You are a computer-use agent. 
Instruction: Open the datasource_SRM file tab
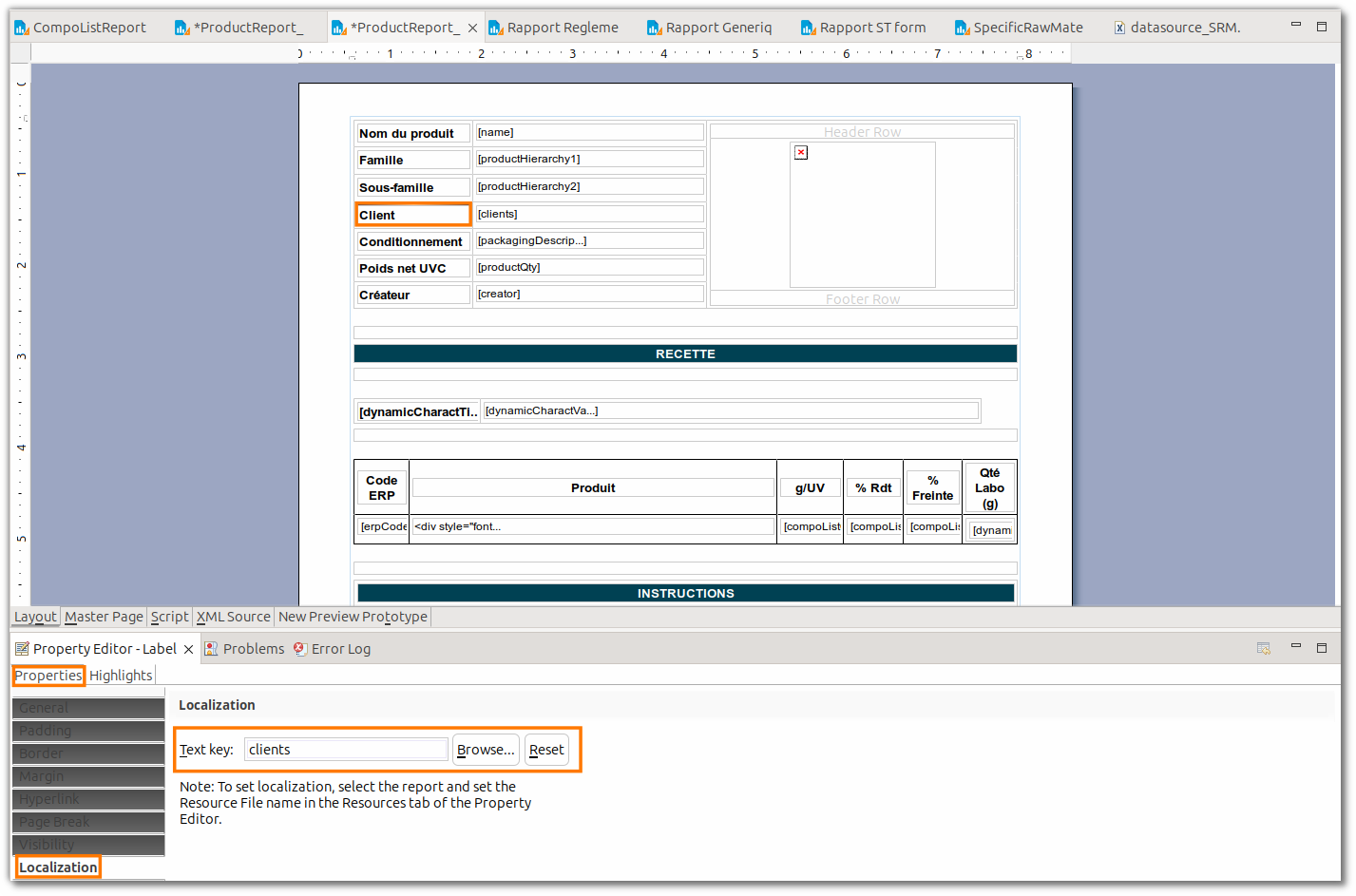[x=1177, y=28]
